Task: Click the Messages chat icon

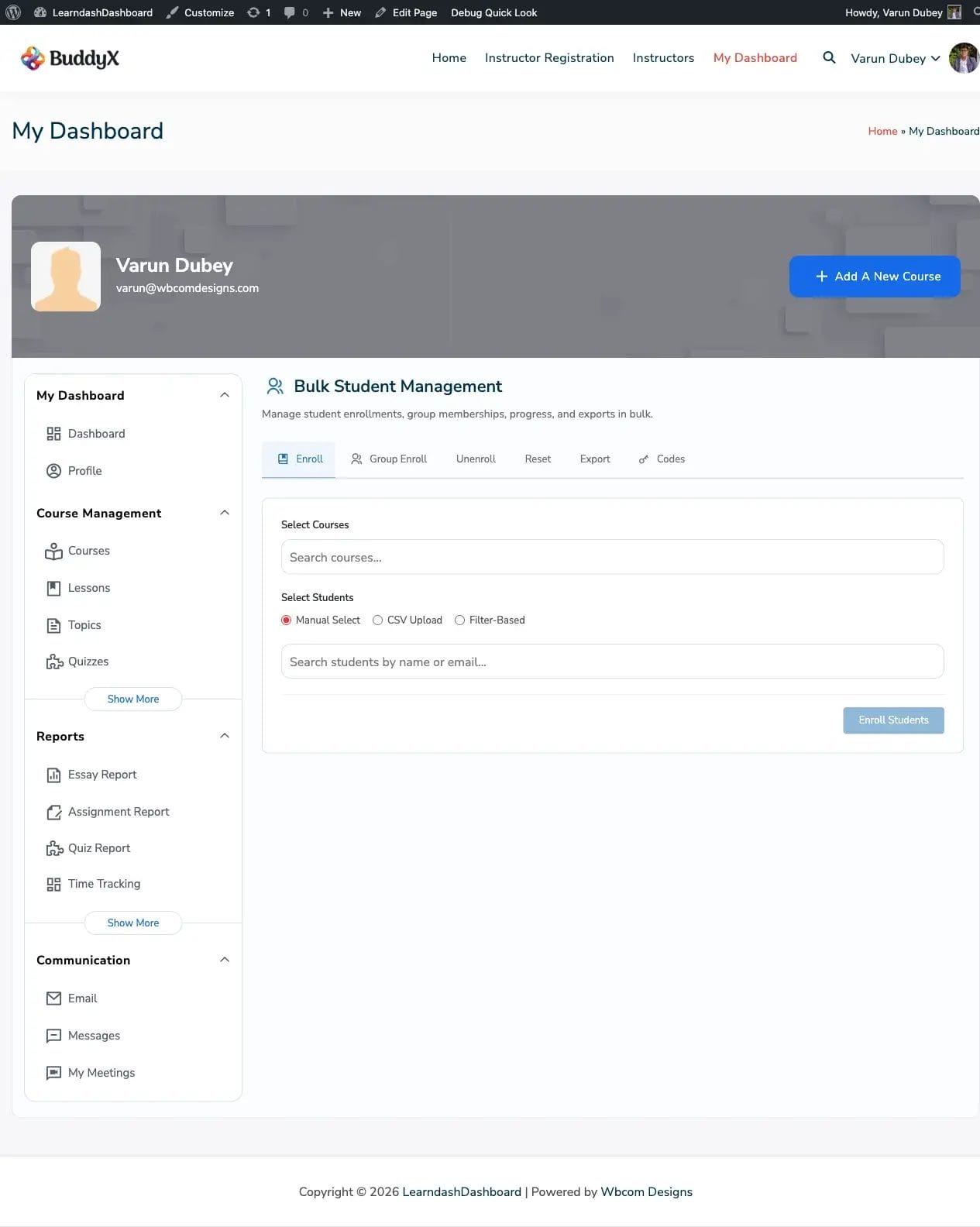Action: 53,1036
